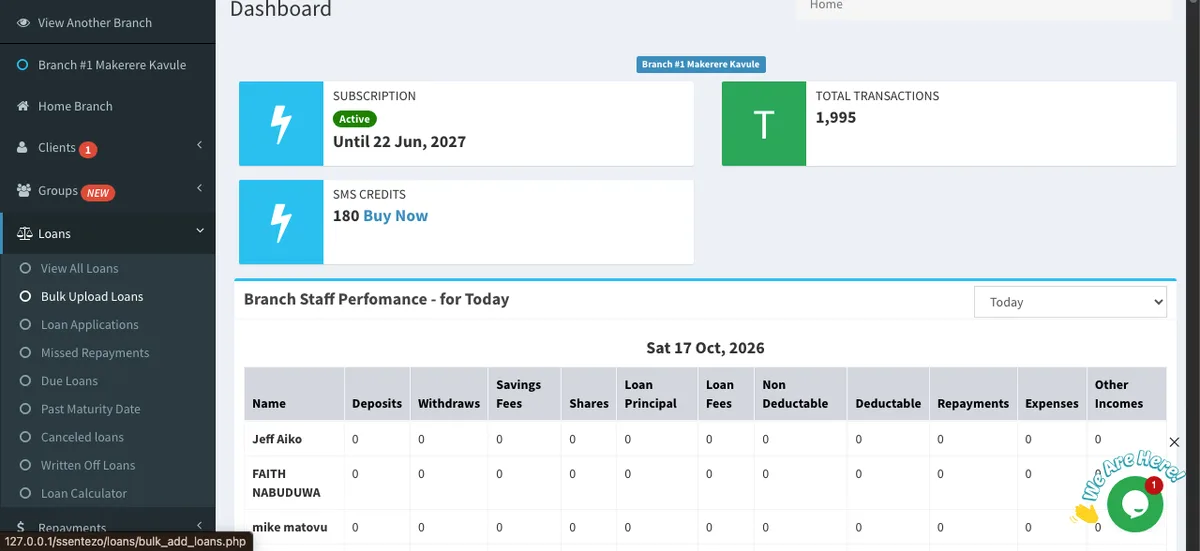
Task: Open the green live chat bubble
Action: pos(1135,504)
